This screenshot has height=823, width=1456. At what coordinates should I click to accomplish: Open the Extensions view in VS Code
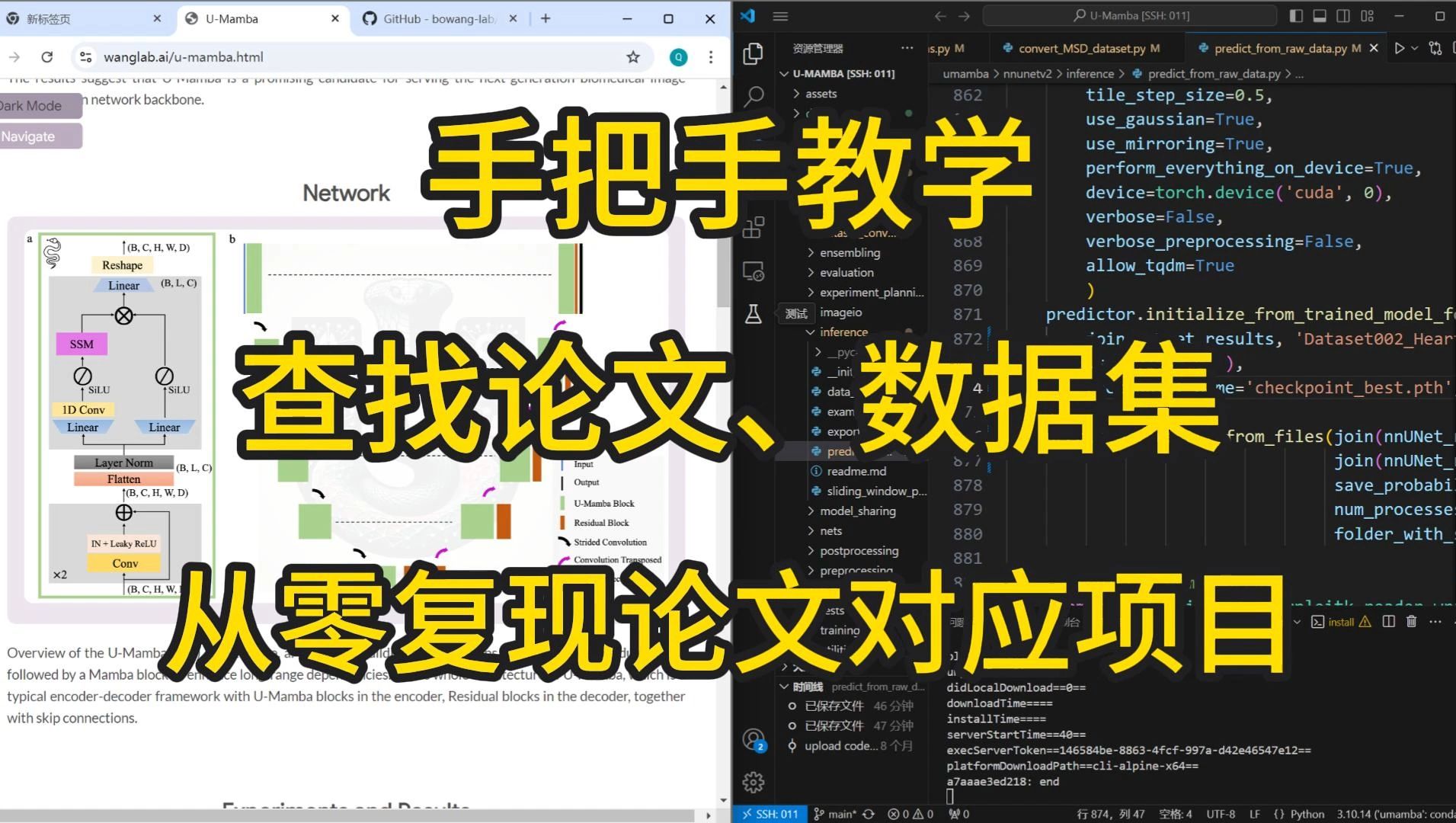[753, 227]
